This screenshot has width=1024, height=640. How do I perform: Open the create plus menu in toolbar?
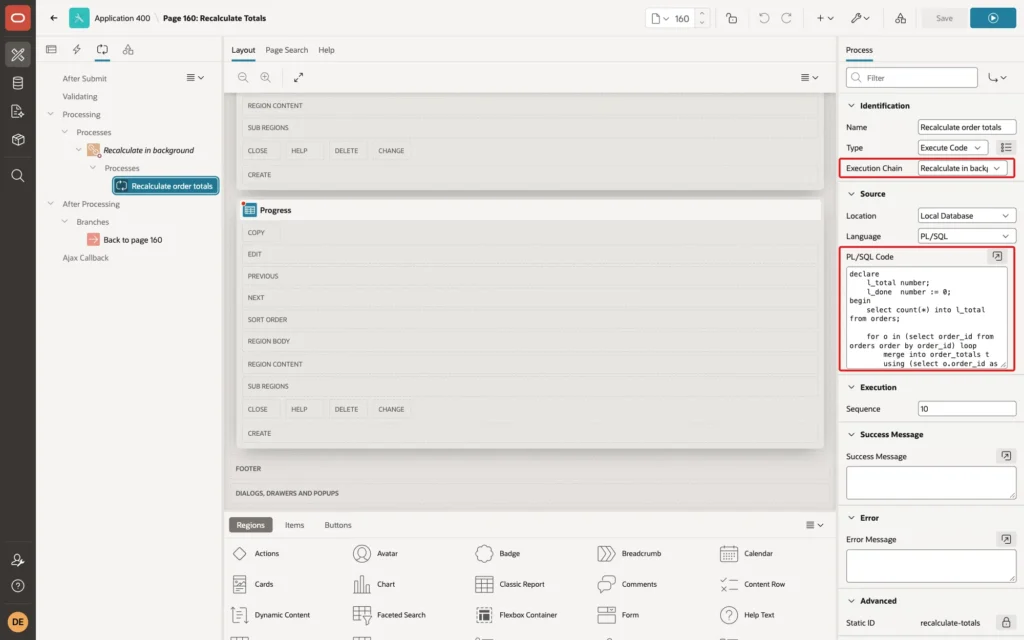pyautogui.click(x=825, y=18)
